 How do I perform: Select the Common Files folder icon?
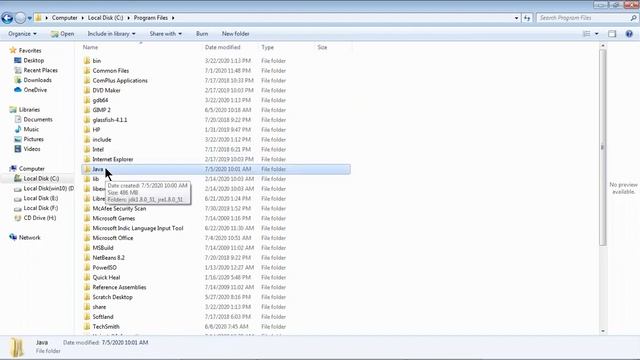[87, 70]
